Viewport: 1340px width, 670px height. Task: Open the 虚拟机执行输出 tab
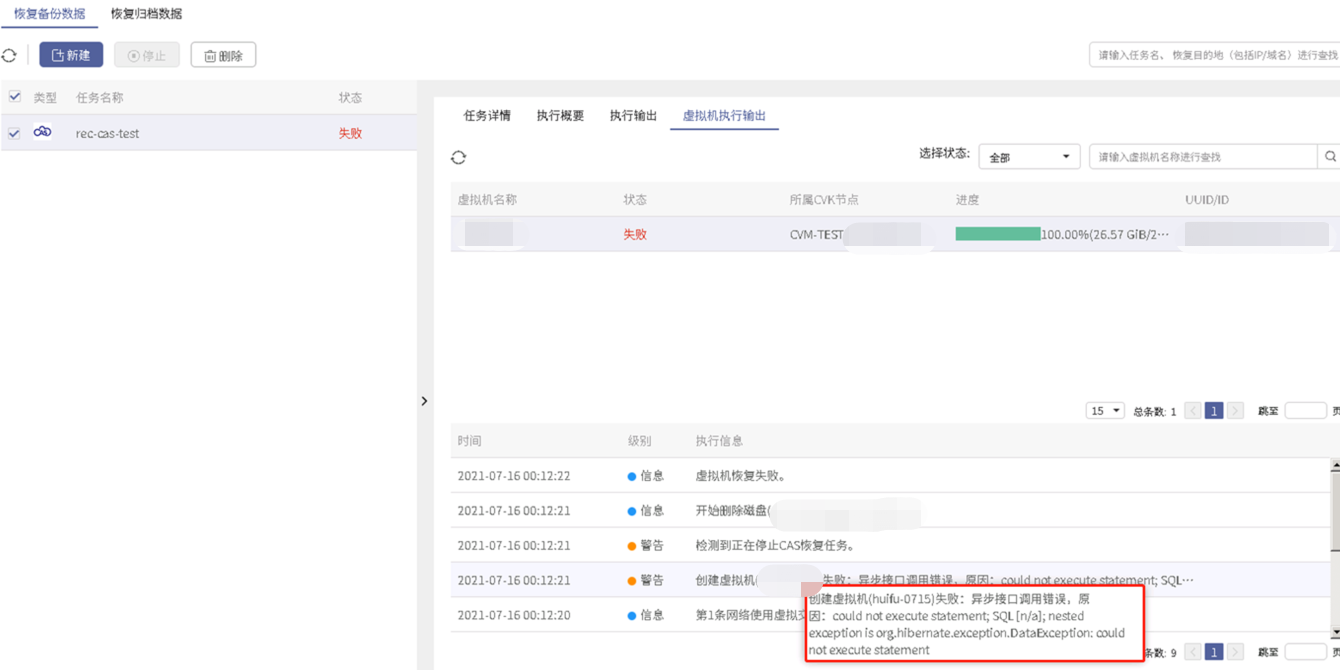pyautogui.click(x=724, y=116)
